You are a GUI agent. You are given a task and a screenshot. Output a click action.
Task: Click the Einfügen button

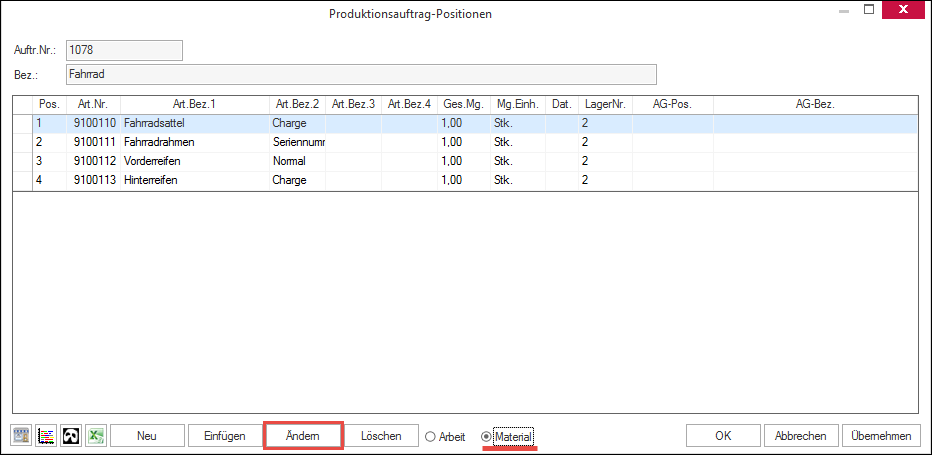tap(225, 436)
